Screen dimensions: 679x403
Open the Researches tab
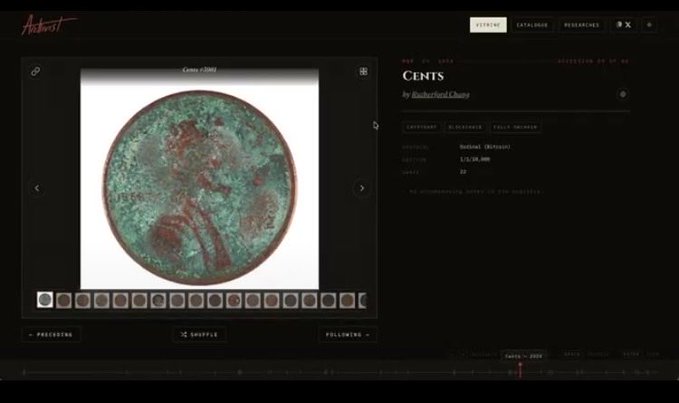click(x=582, y=25)
